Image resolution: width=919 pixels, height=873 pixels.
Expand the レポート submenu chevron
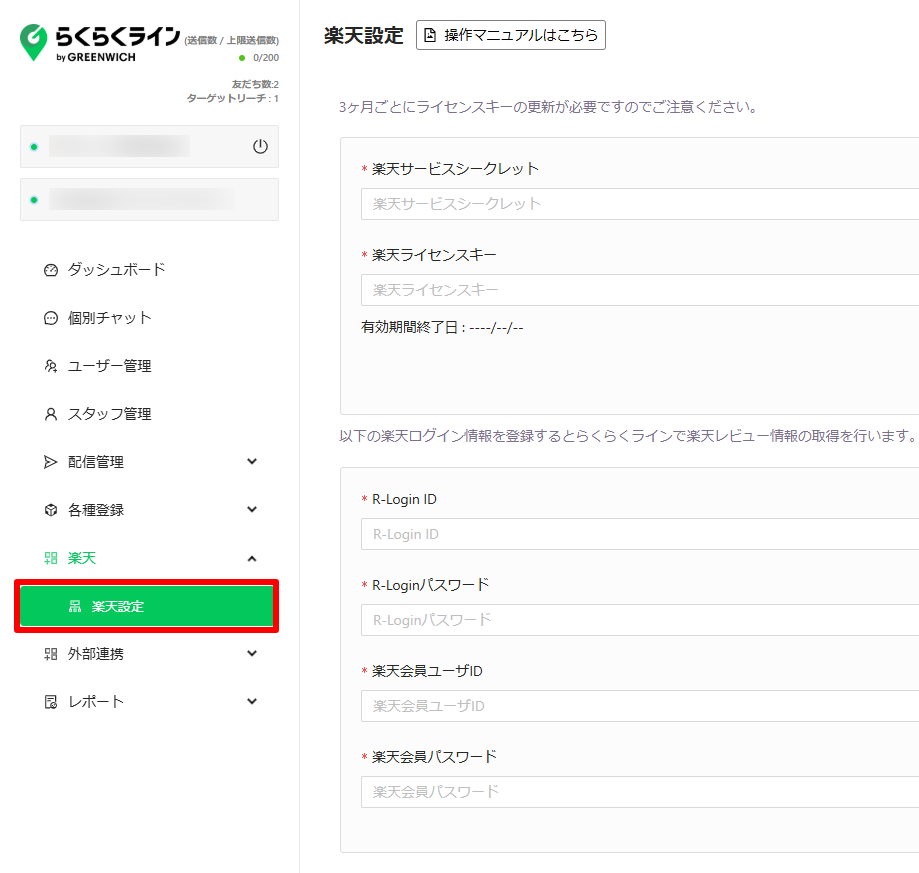pos(252,701)
